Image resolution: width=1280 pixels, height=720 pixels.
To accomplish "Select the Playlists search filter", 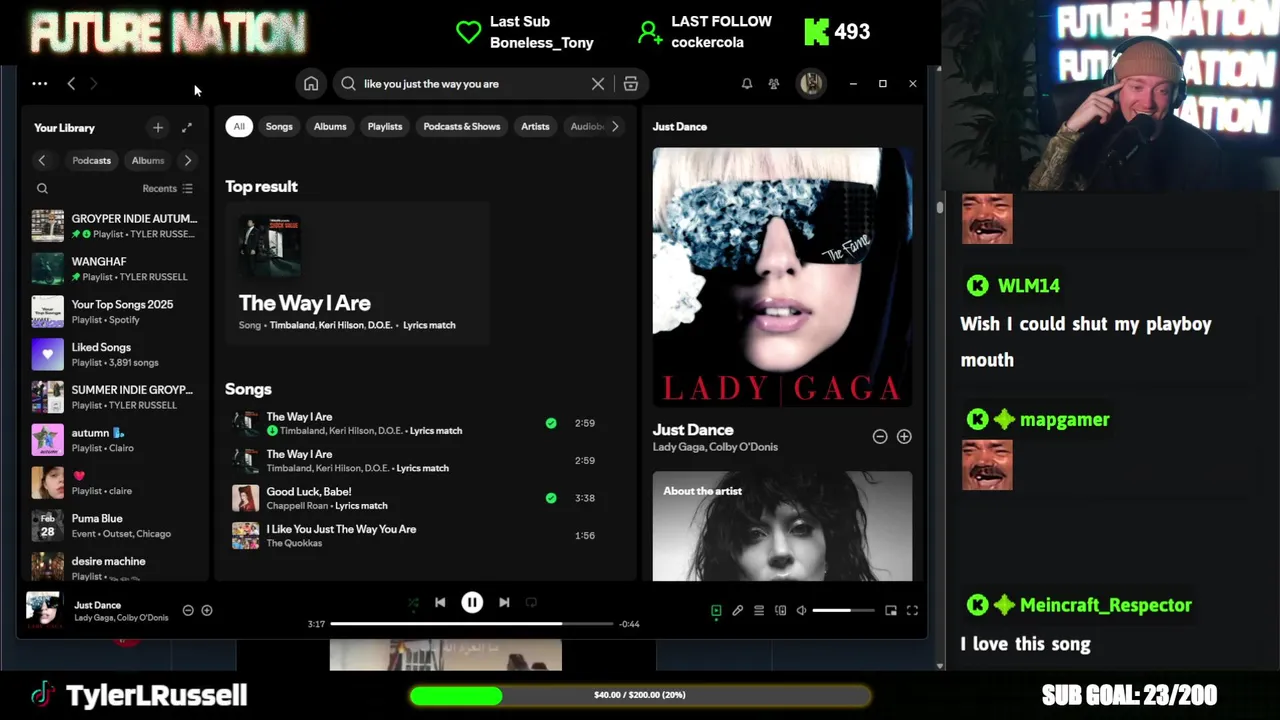I will coord(385,127).
